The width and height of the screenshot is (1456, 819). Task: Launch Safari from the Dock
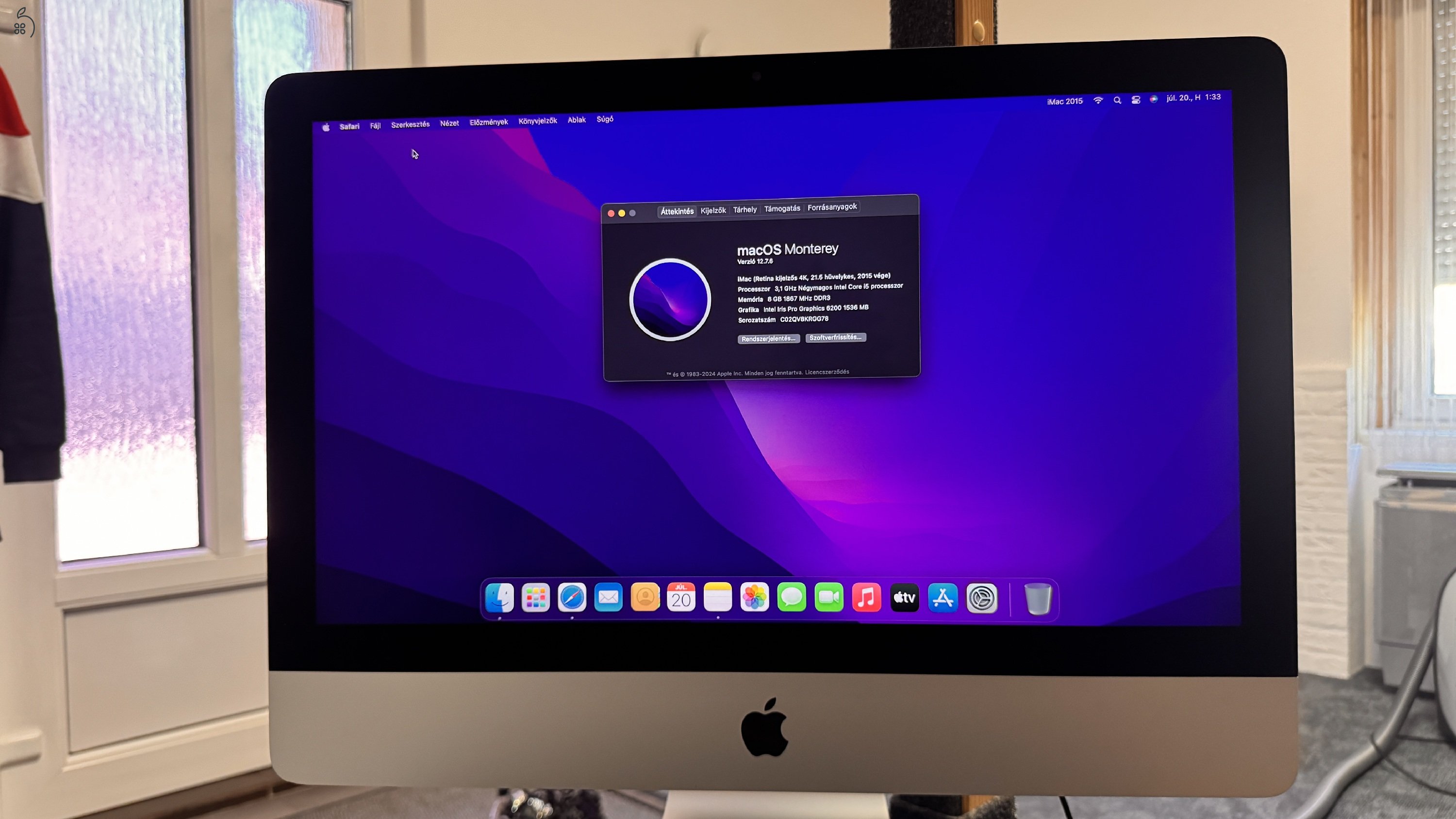pyautogui.click(x=571, y=598)
